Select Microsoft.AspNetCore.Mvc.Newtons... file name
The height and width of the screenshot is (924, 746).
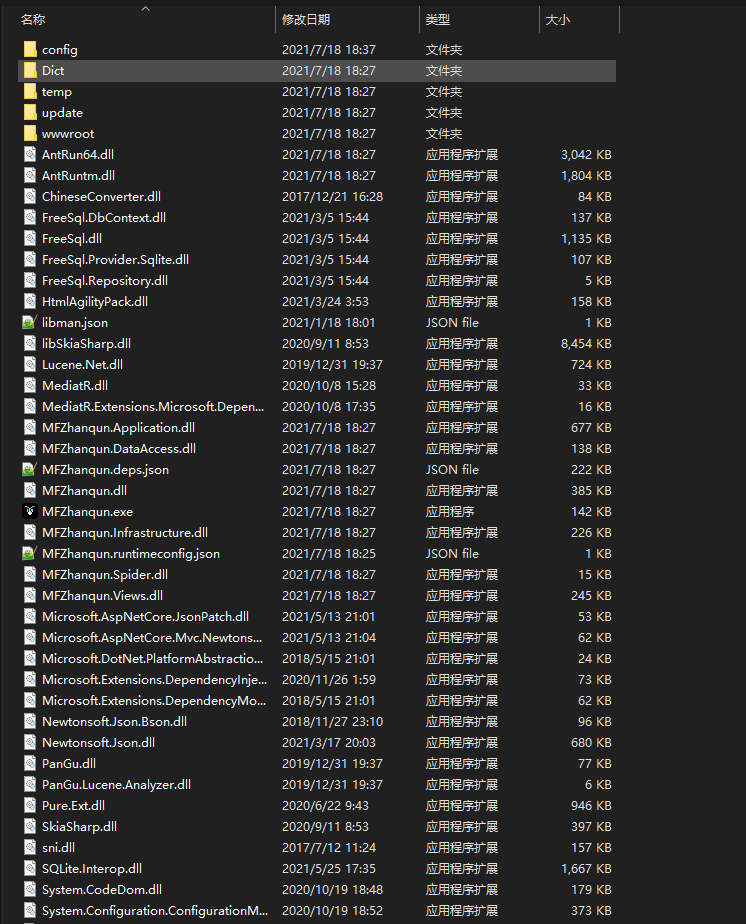tap(152, 638)
